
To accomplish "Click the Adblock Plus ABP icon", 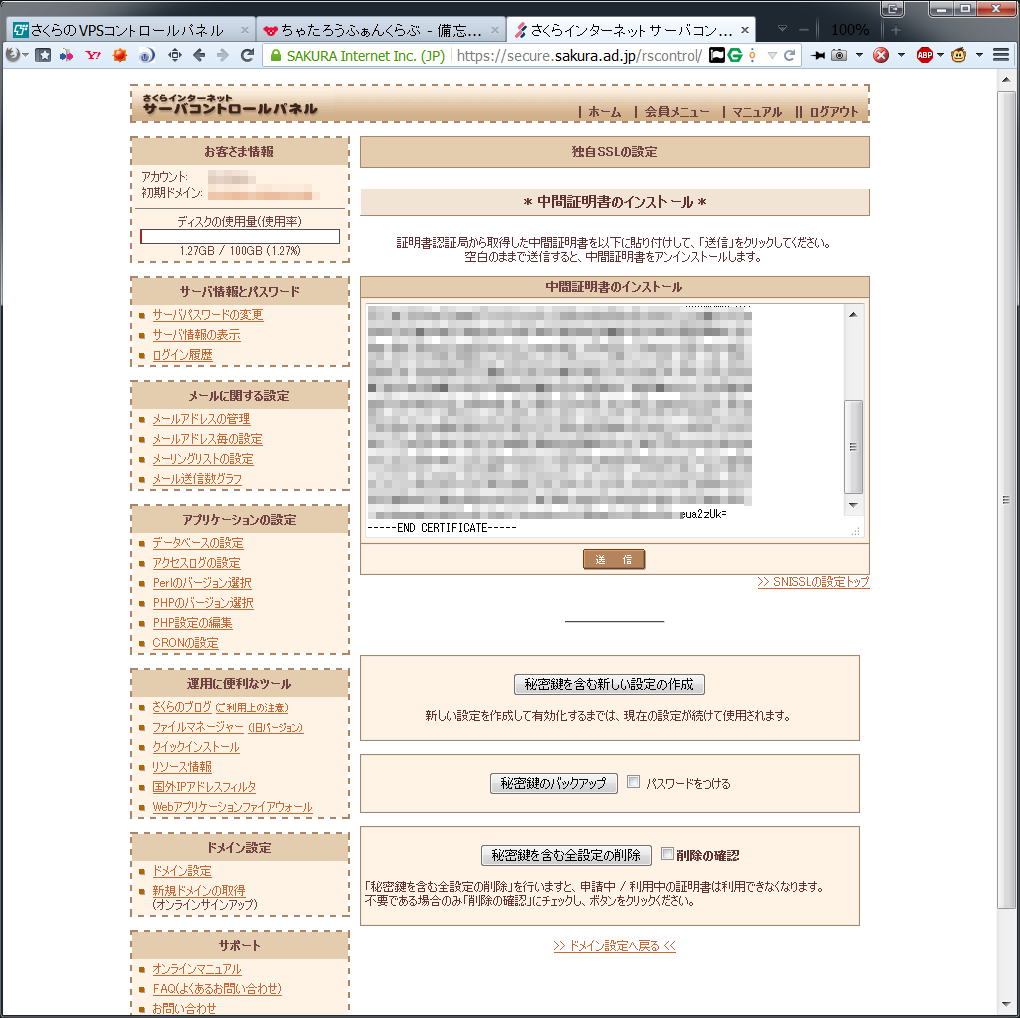I will (x=924, y=55).
